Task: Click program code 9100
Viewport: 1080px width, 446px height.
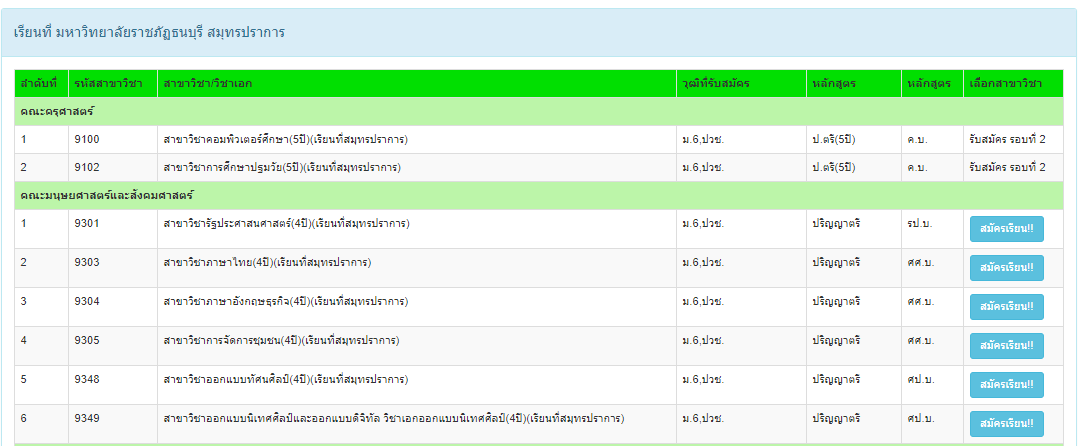Action: pos(87,140)
